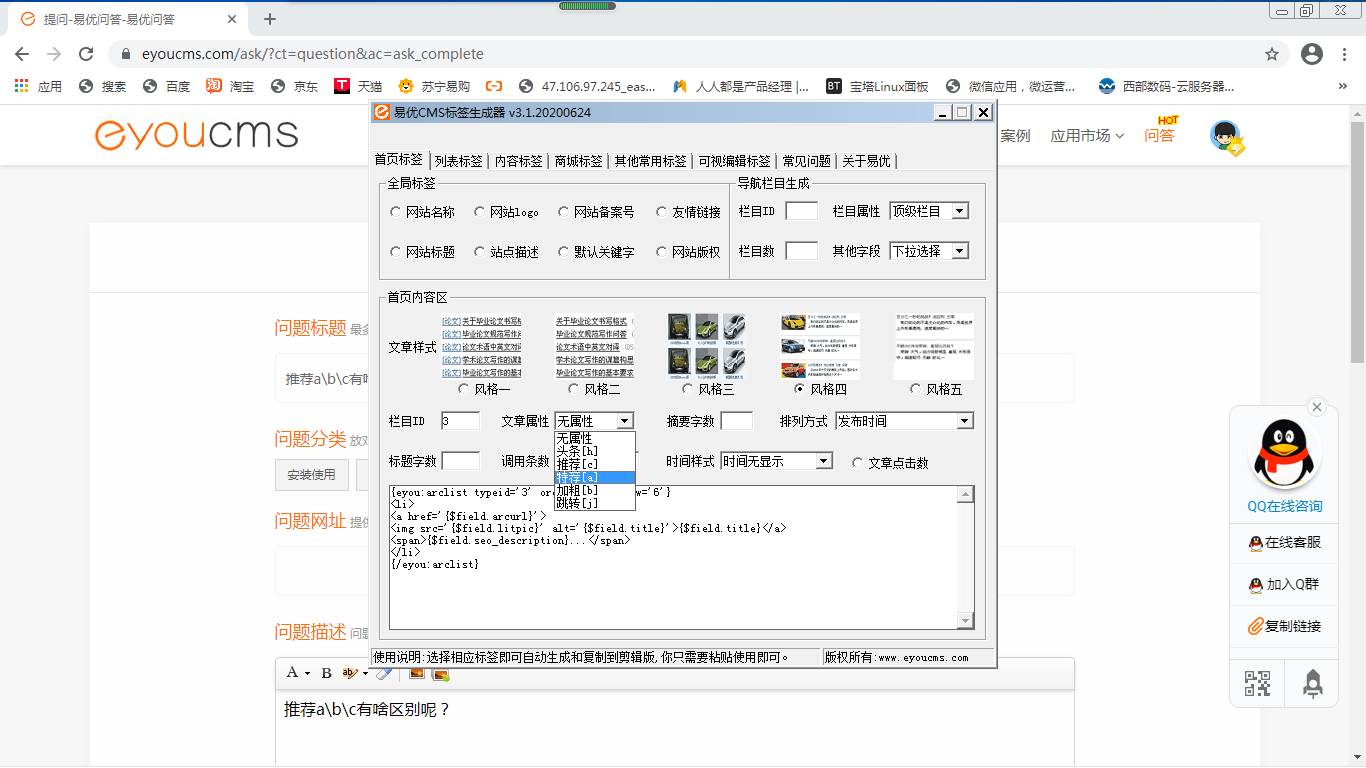Select the 网站标题 radio button
Image resolution: width=1366 pixels, height=768 pixels.
(396, 252)
